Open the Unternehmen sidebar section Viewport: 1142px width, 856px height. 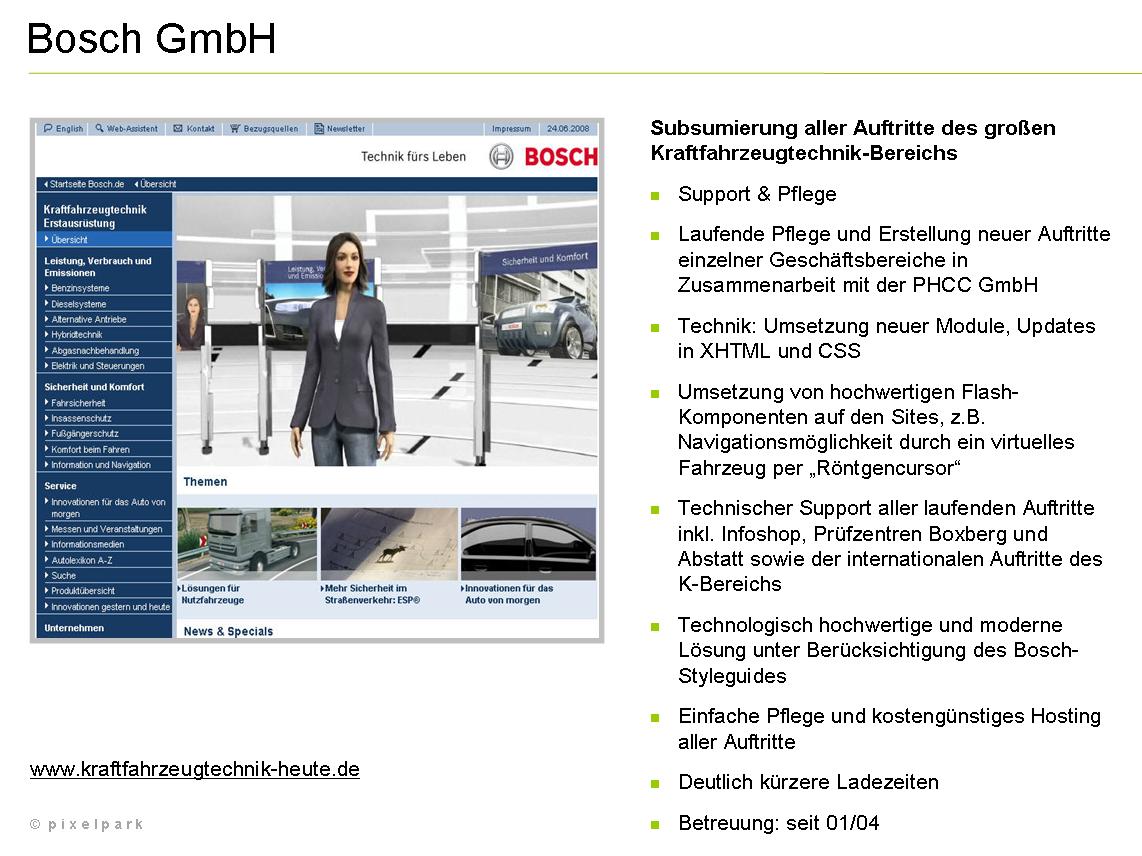pos(74,628)
